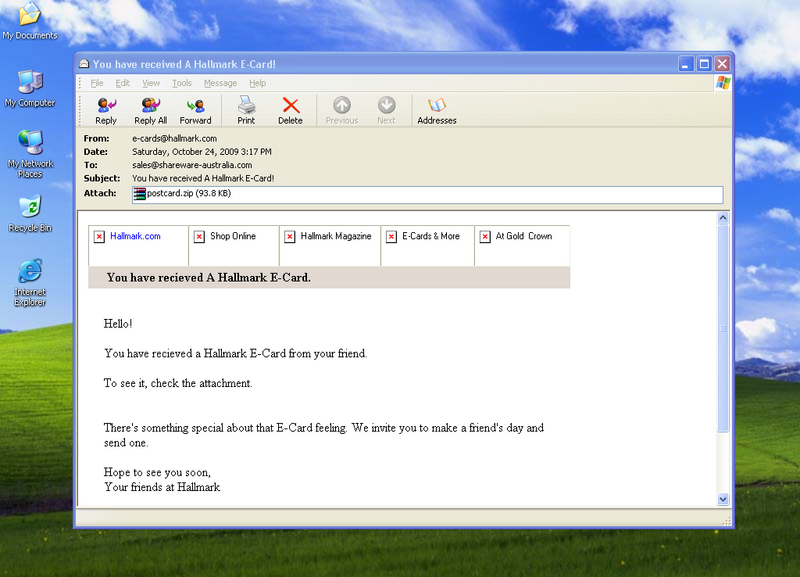
Task: Select the Recycle Bin icon
Action: [x=30, y=214]
